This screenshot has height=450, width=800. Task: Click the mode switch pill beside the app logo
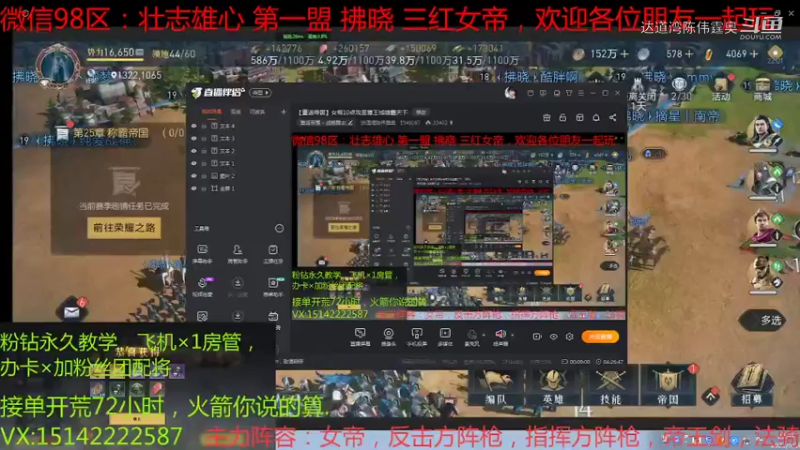coord(261,93)
